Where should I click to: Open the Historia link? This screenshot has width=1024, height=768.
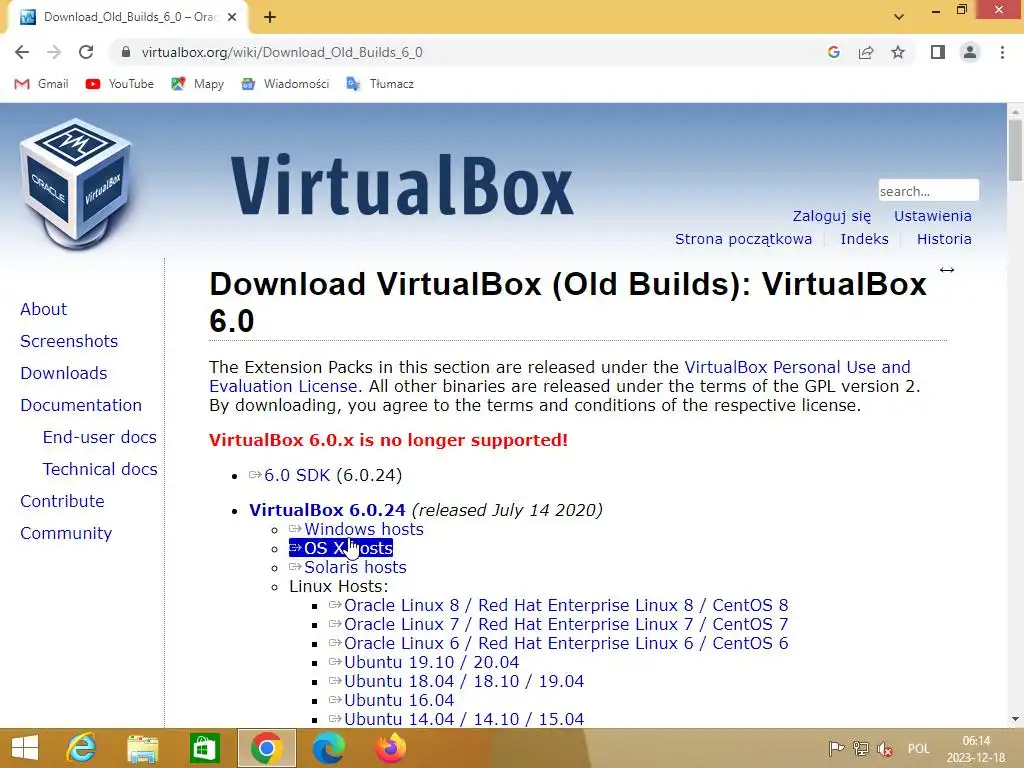(x=944, y=239)
